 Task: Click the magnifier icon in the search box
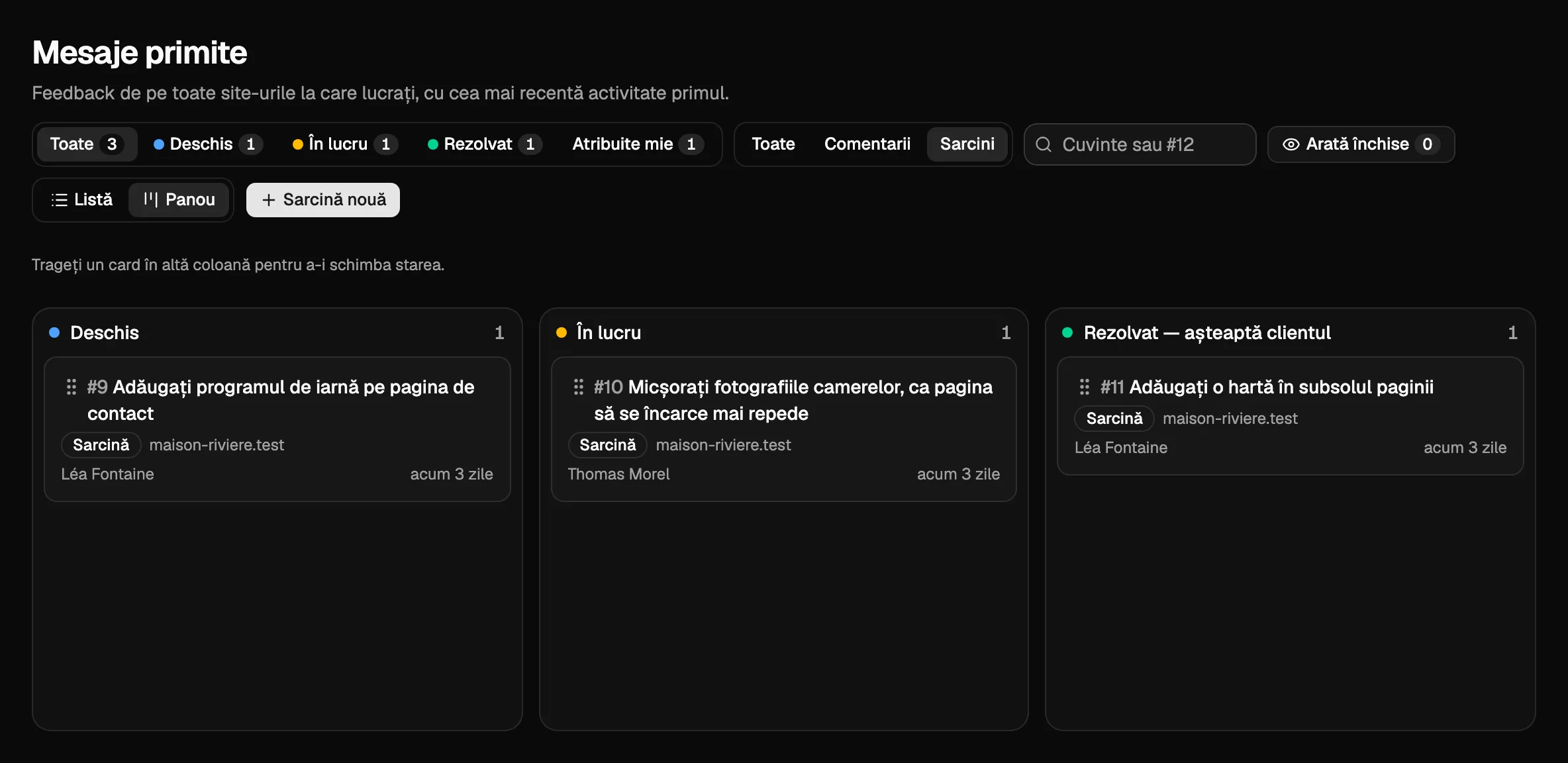point(1044,144)
